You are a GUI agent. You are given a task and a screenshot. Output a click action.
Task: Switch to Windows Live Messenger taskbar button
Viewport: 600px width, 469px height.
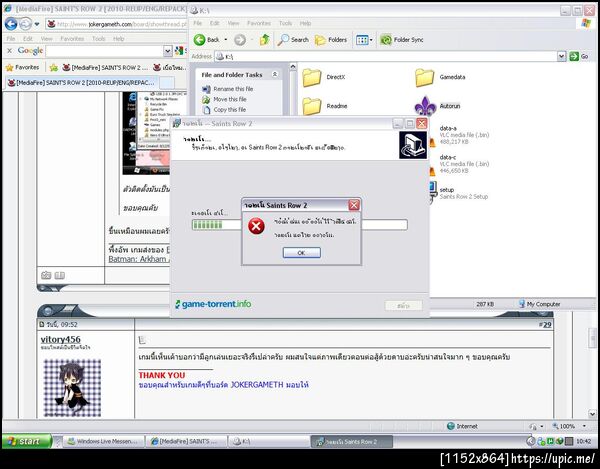(x=103, y=441)
